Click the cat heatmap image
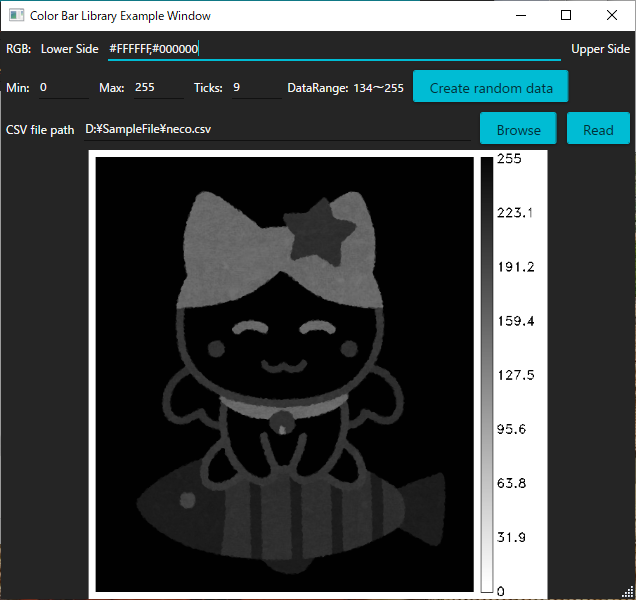Viewport: 636px width, 600px height. (284, 374)
